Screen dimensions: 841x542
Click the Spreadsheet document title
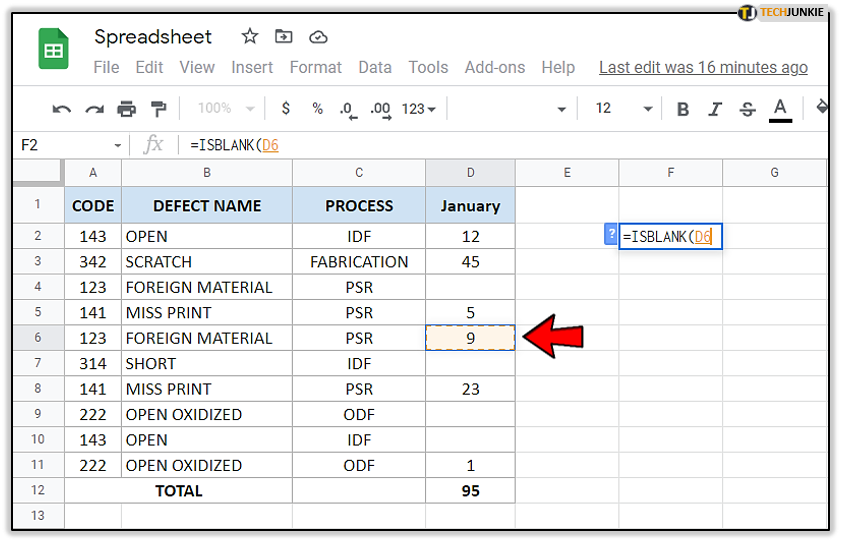153,37
